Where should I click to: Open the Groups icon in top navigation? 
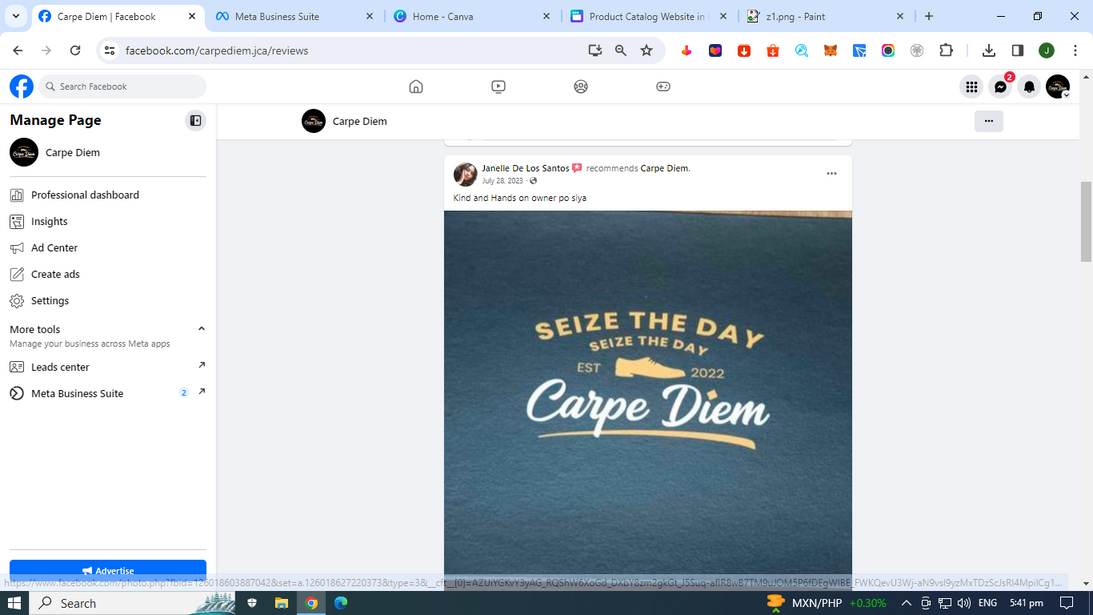coord(581,86)
